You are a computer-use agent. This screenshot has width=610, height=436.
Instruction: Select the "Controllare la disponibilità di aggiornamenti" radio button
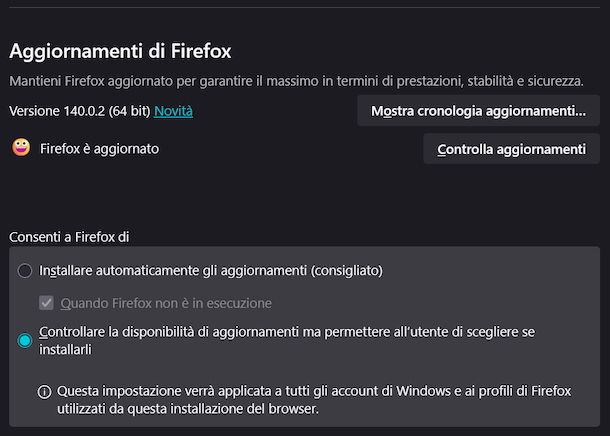[25, 341]
